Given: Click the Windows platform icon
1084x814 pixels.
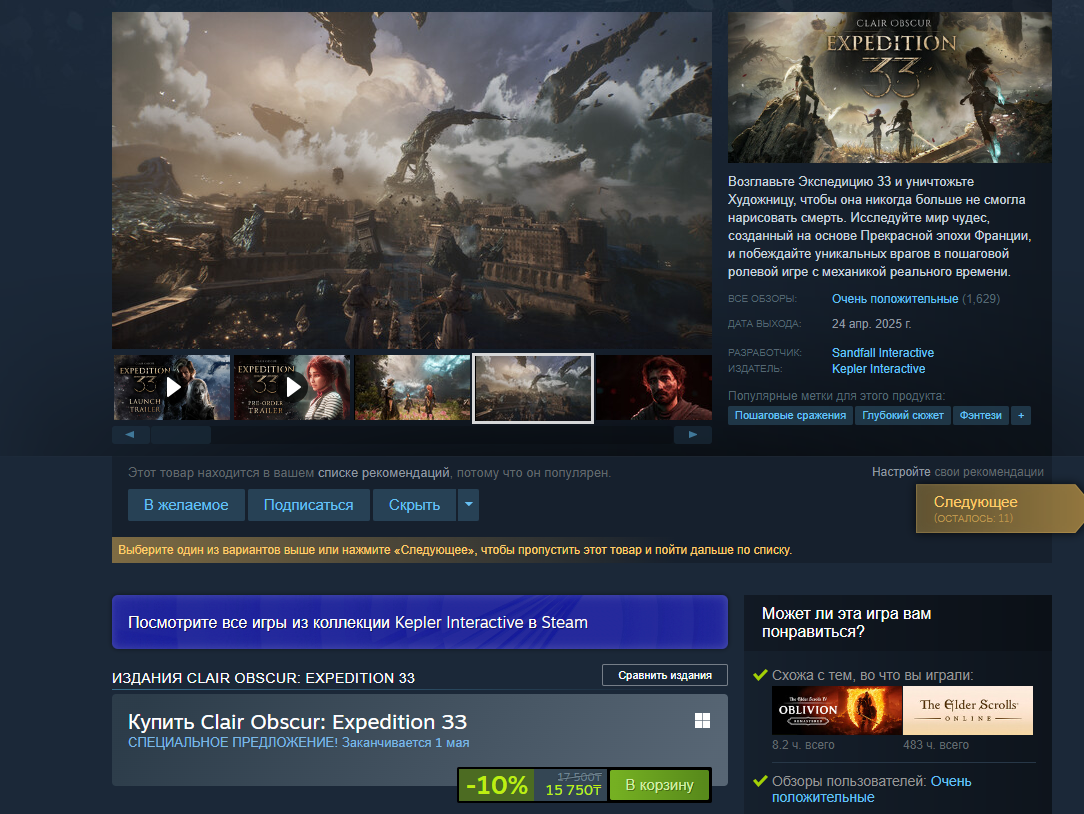Looking at the screenshot, I should pos(702,721).
